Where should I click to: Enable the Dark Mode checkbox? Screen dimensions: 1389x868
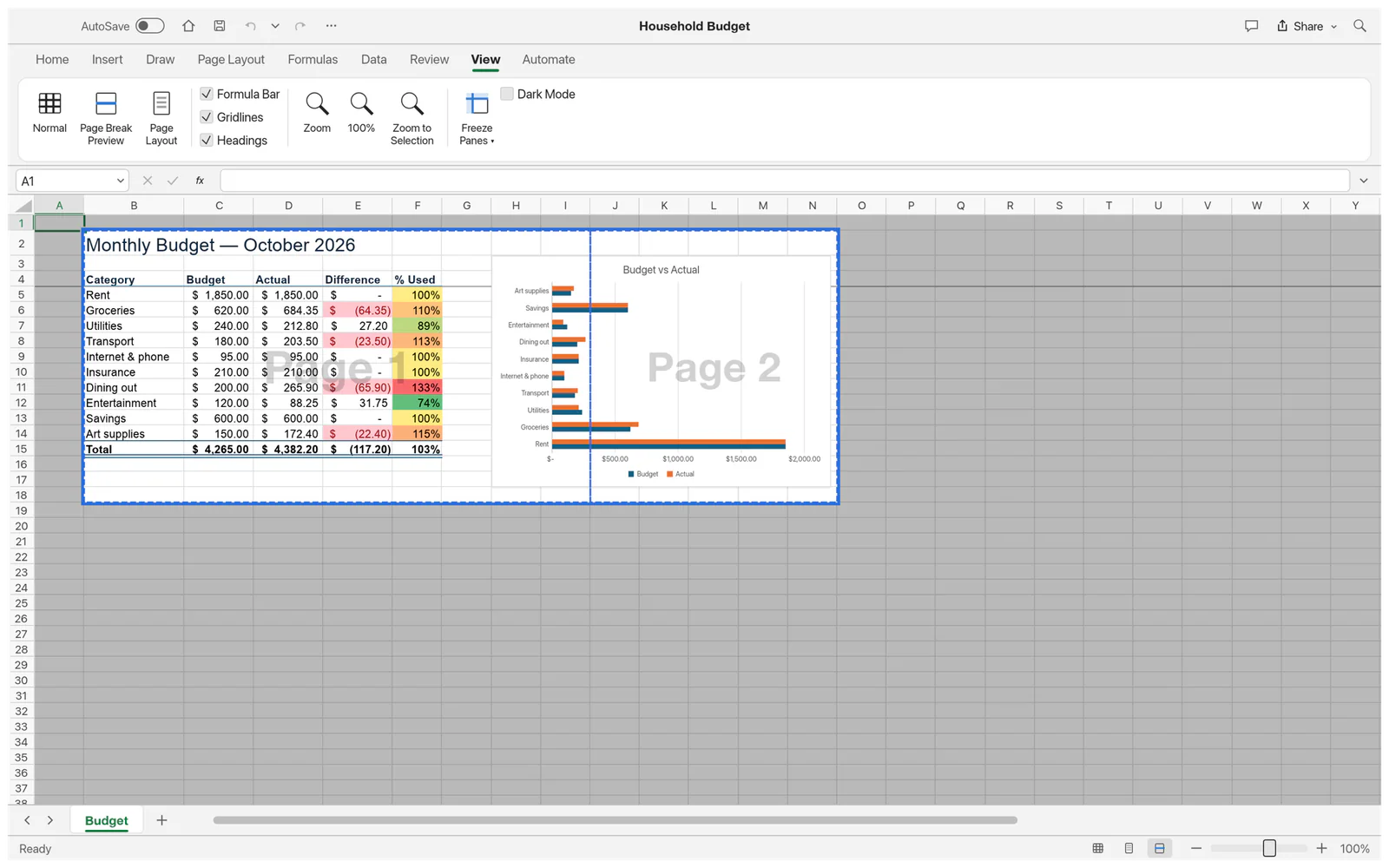click(507, 94)
